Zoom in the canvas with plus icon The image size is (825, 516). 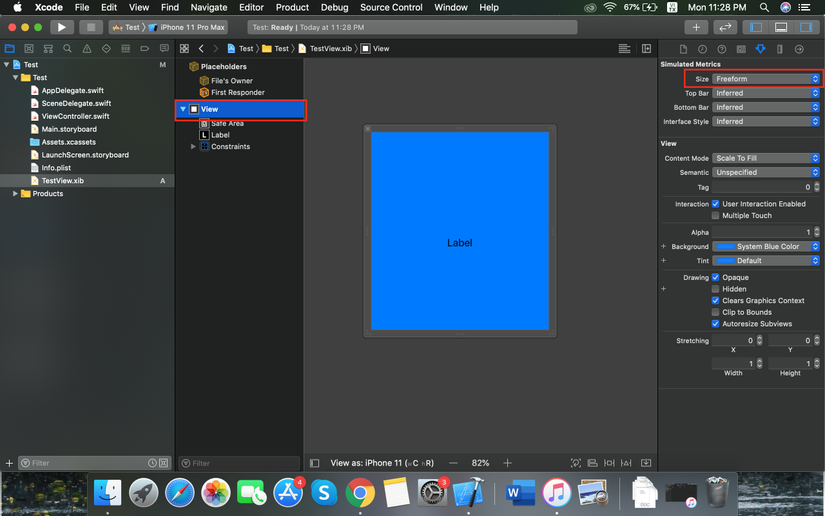[507, 463]
